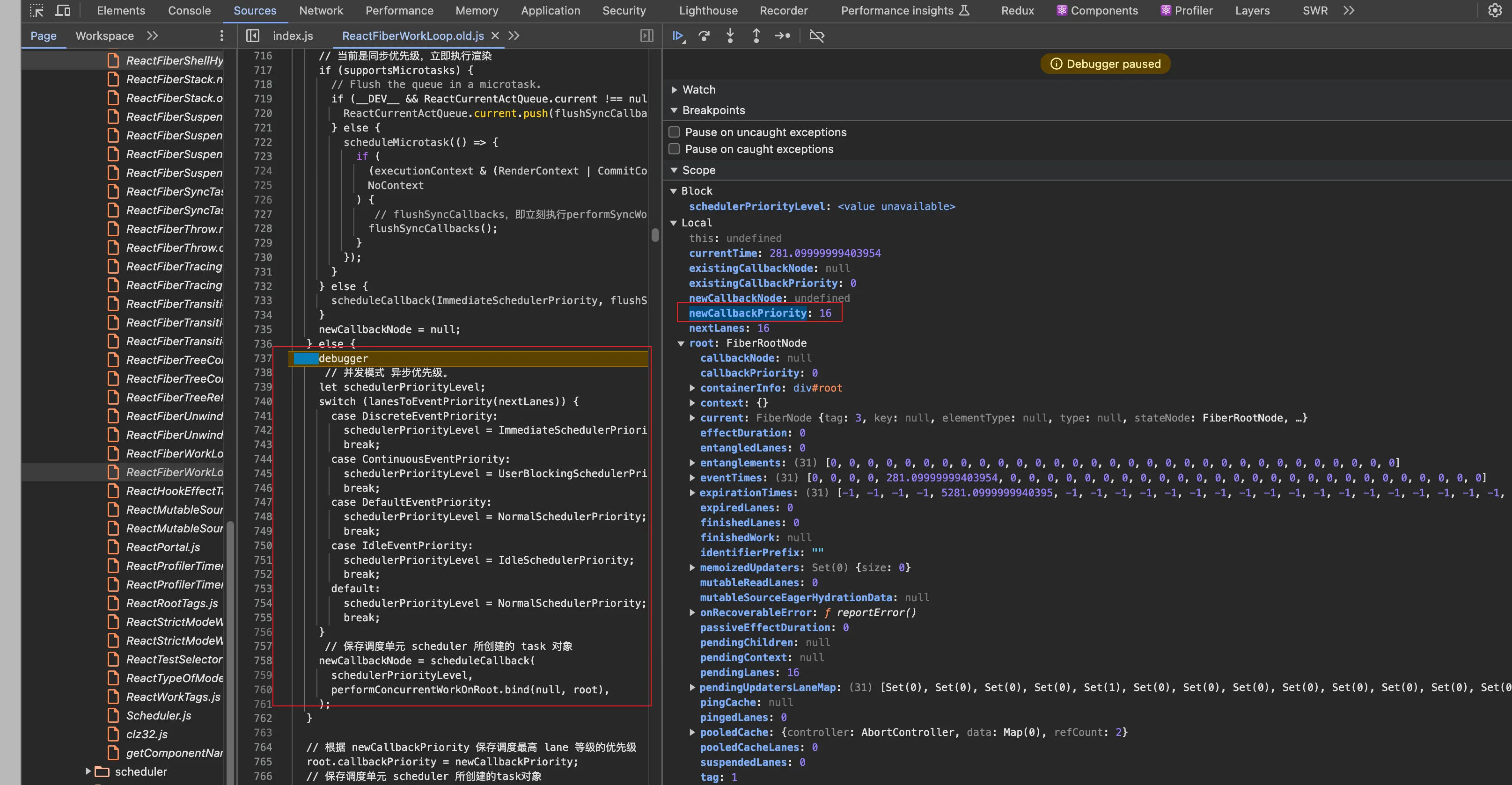This screenshot has width=1512, height=785.
Task: Hide the navigator sidebar icon
Action: [252, 36]
